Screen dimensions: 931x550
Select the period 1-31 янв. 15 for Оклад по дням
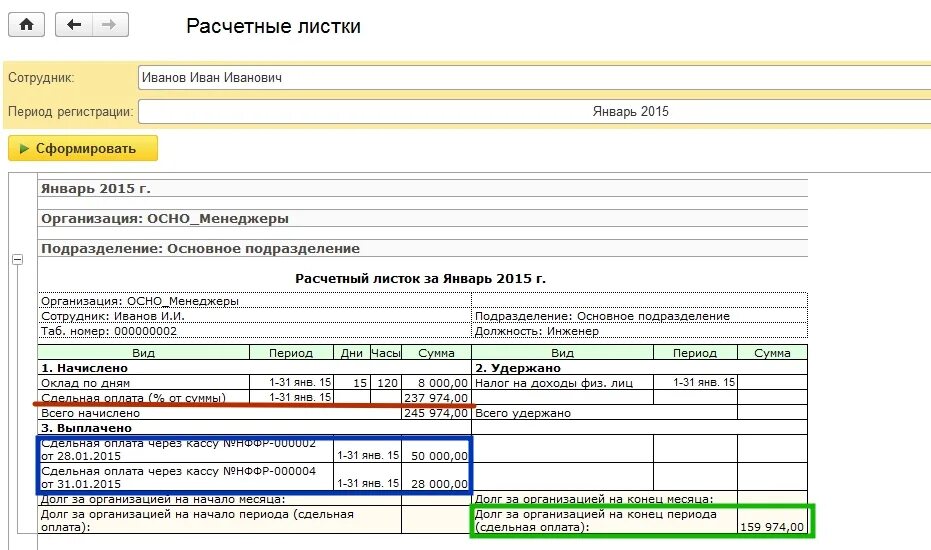(292, 383)
